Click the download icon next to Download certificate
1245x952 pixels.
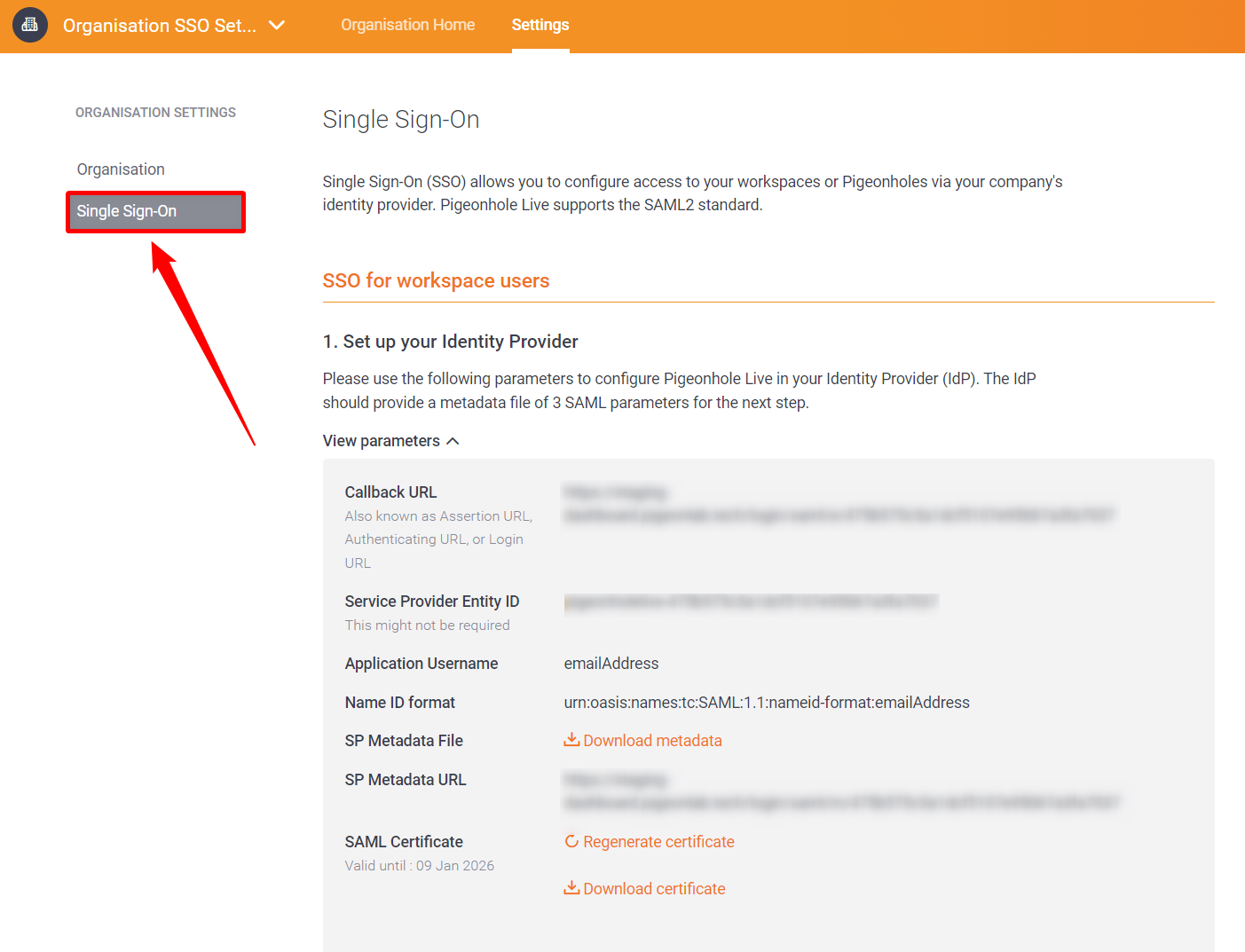(x=571, y=887)
